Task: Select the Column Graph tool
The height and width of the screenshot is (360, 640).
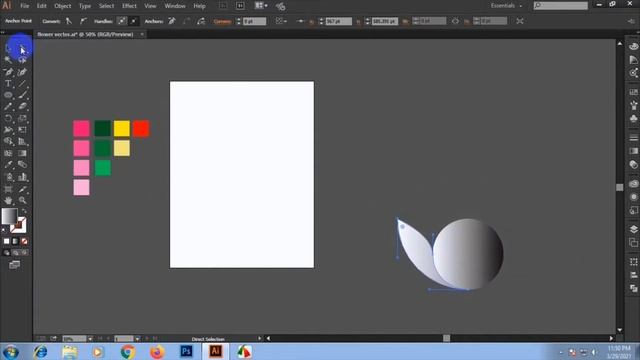Action: [22, 177]
